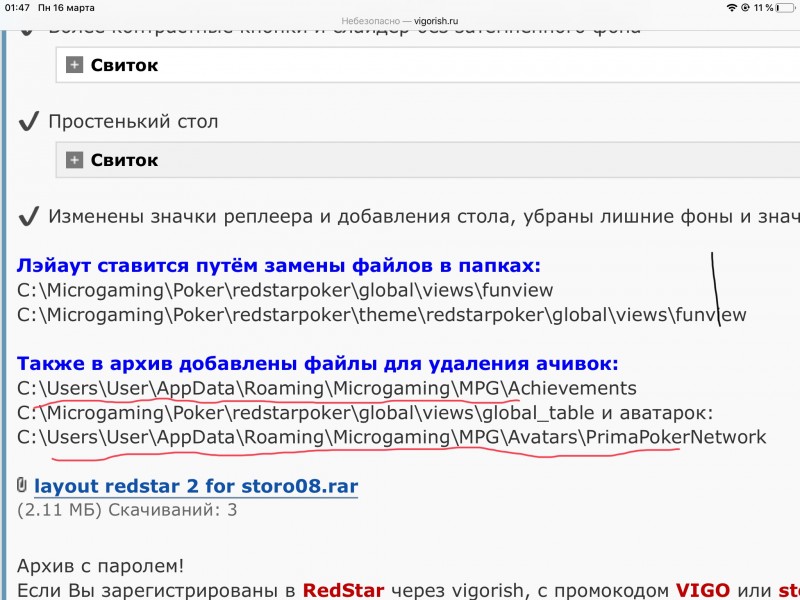
Task: Tap the vigorish.ru address bar
Action: (400, 19)
